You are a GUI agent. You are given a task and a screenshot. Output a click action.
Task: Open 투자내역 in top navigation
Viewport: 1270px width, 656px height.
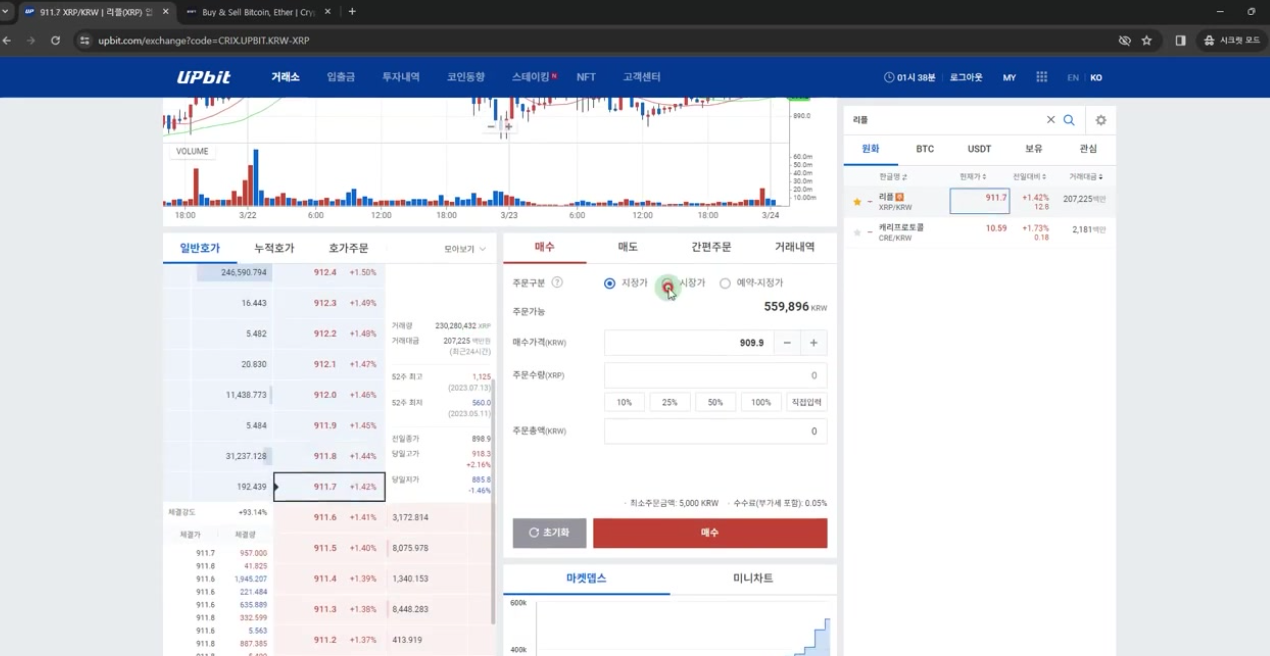[401, 77]
